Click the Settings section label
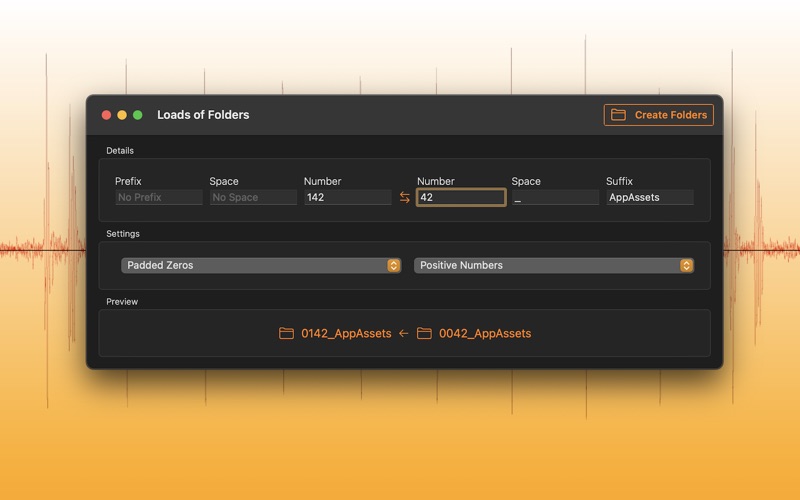The width and height of the screenshot is (800, 500). tap(123, 234)
